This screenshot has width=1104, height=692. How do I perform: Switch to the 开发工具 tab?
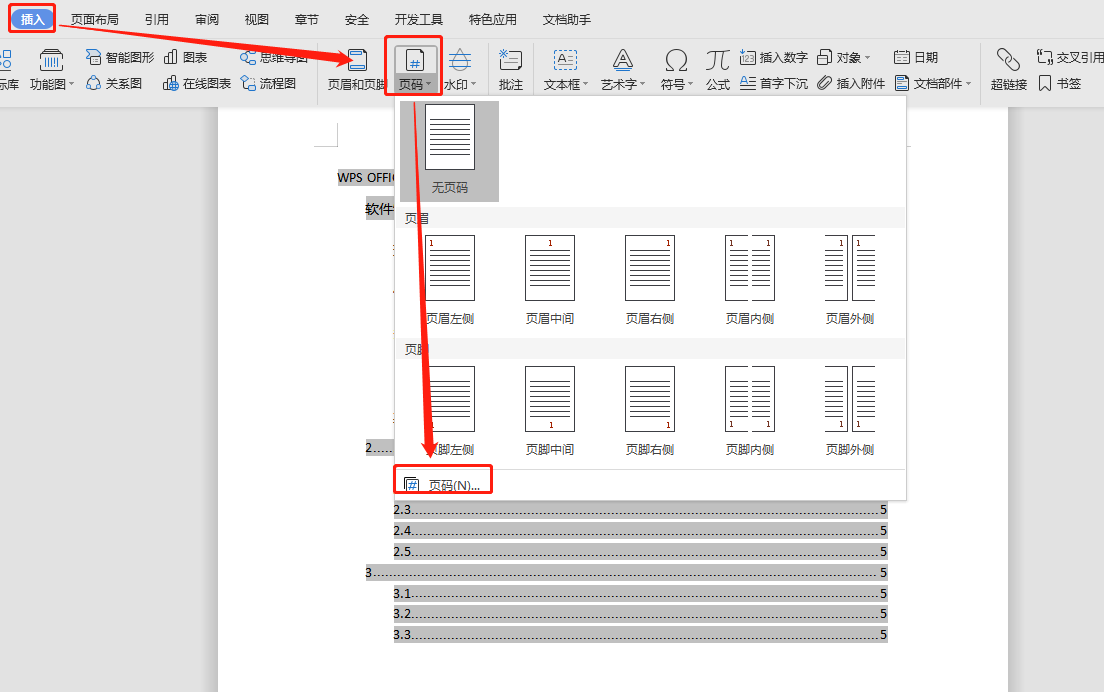[x=418, y=20]
